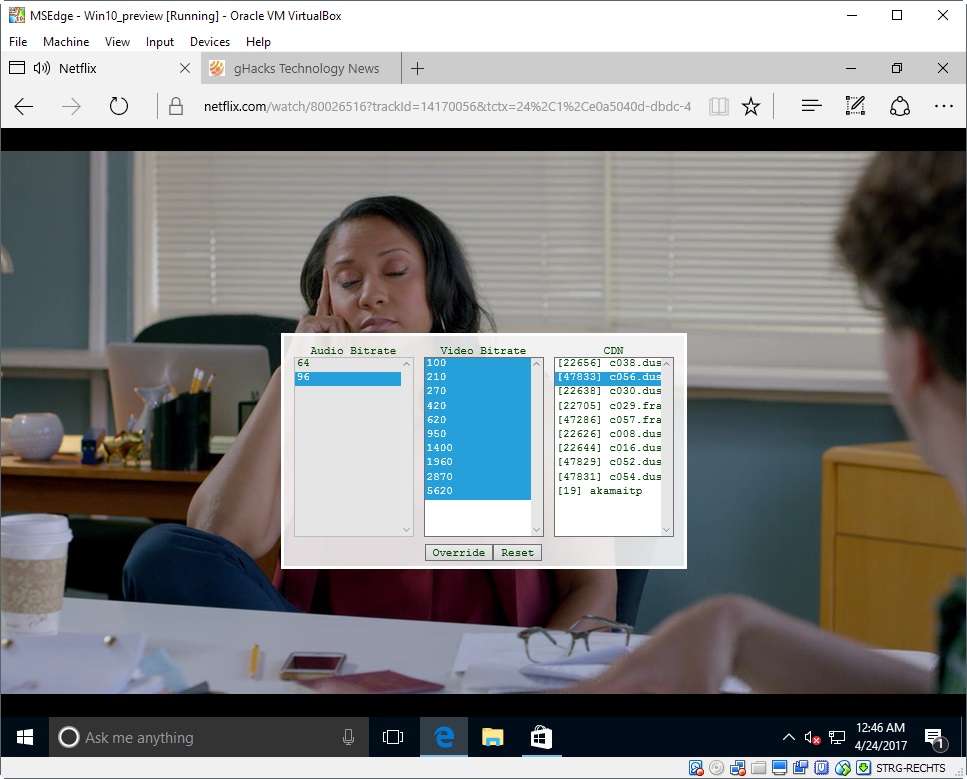This screenshot has width=967, height=779.
Task: Open a new Edge tab
Action: [x=418, y=68]
